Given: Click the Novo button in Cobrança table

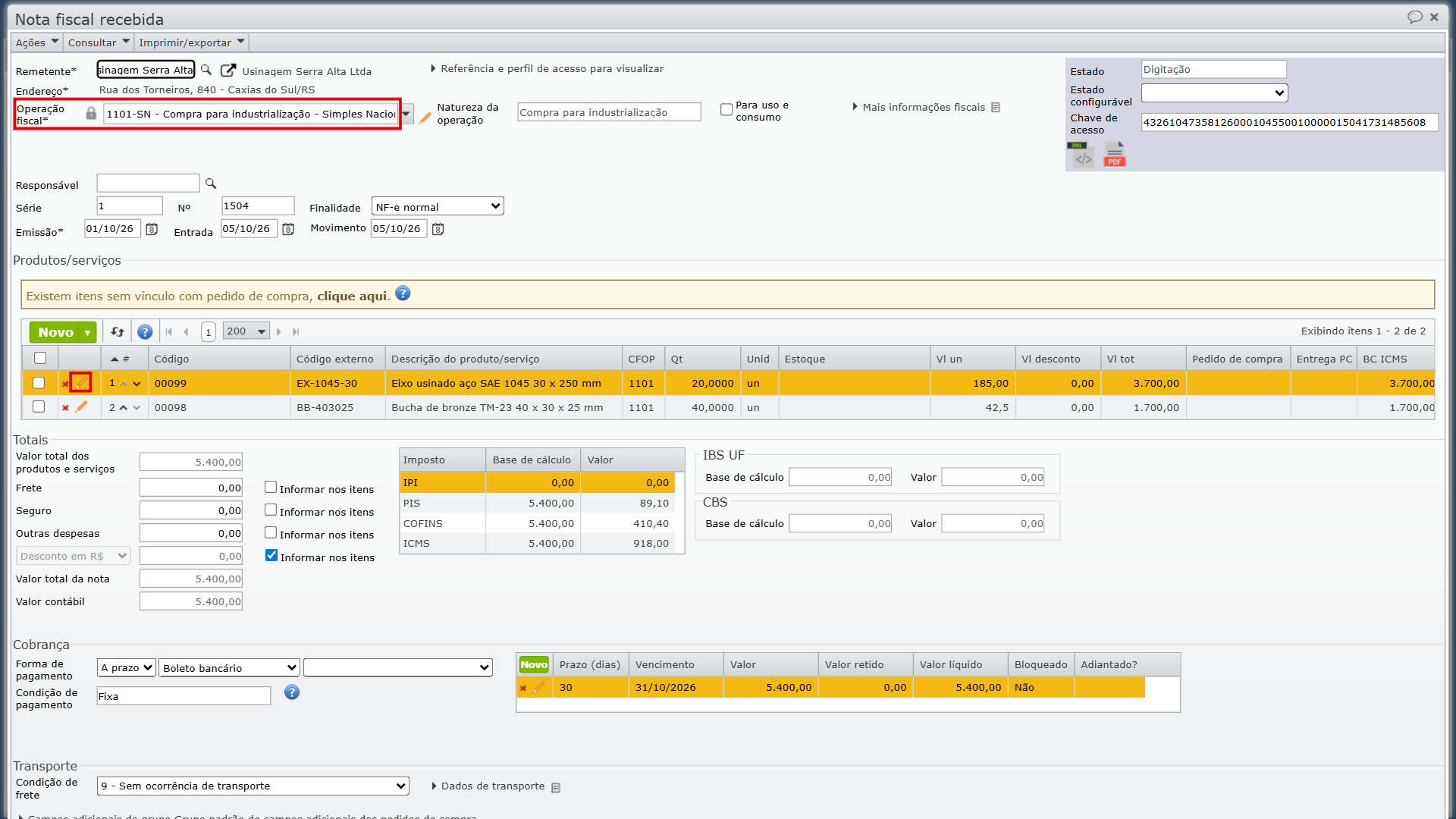Looking at the screenshot, I should (534, 664).
